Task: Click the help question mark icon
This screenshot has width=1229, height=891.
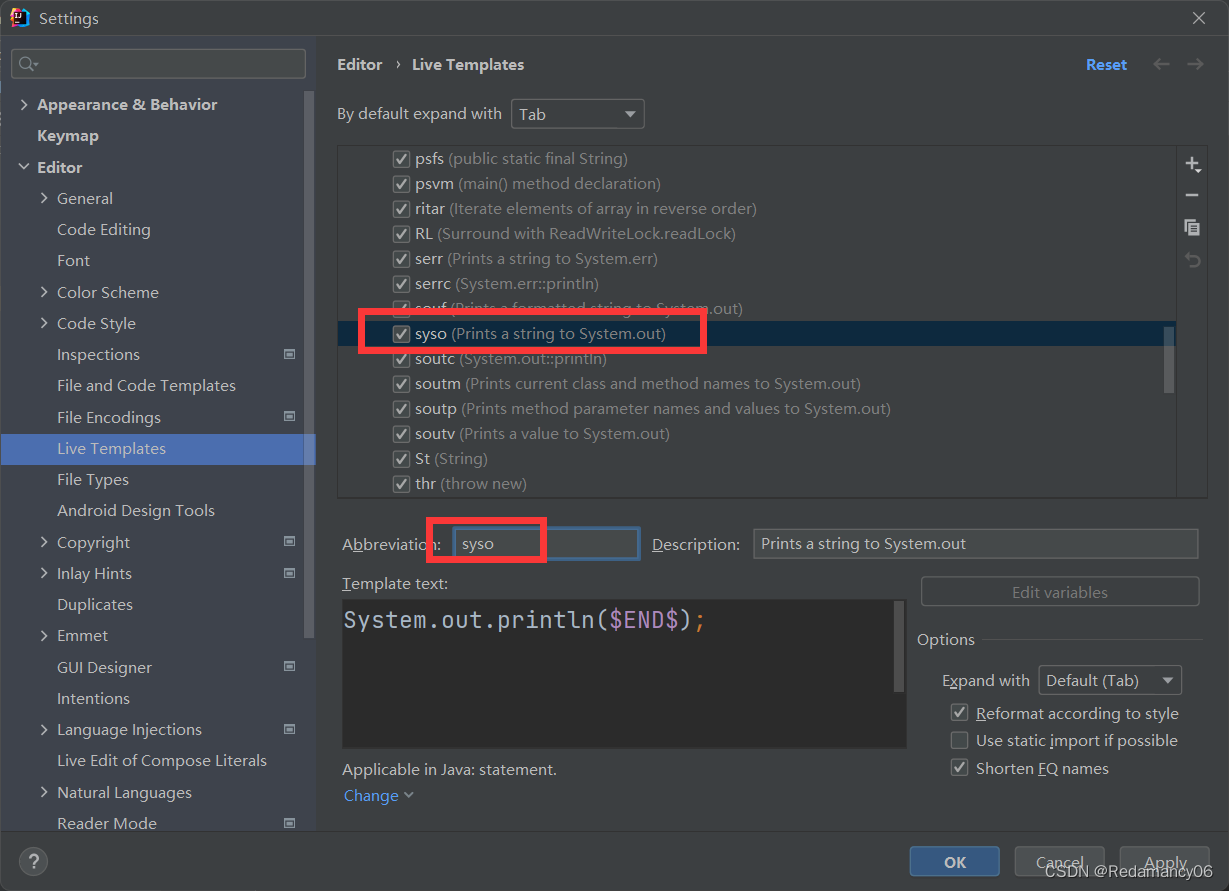Action: [x=33, y=861]
